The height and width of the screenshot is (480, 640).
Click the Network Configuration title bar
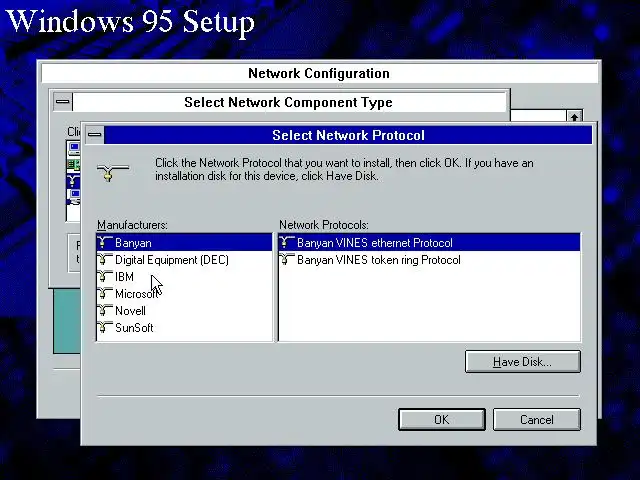point(319,73)
